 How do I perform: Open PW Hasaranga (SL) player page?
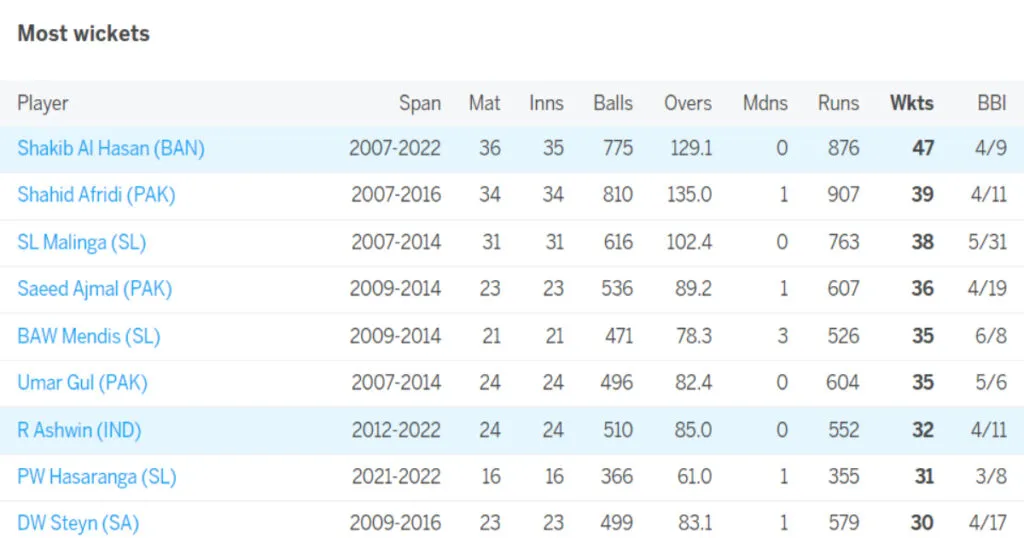[x=97, y=477]
